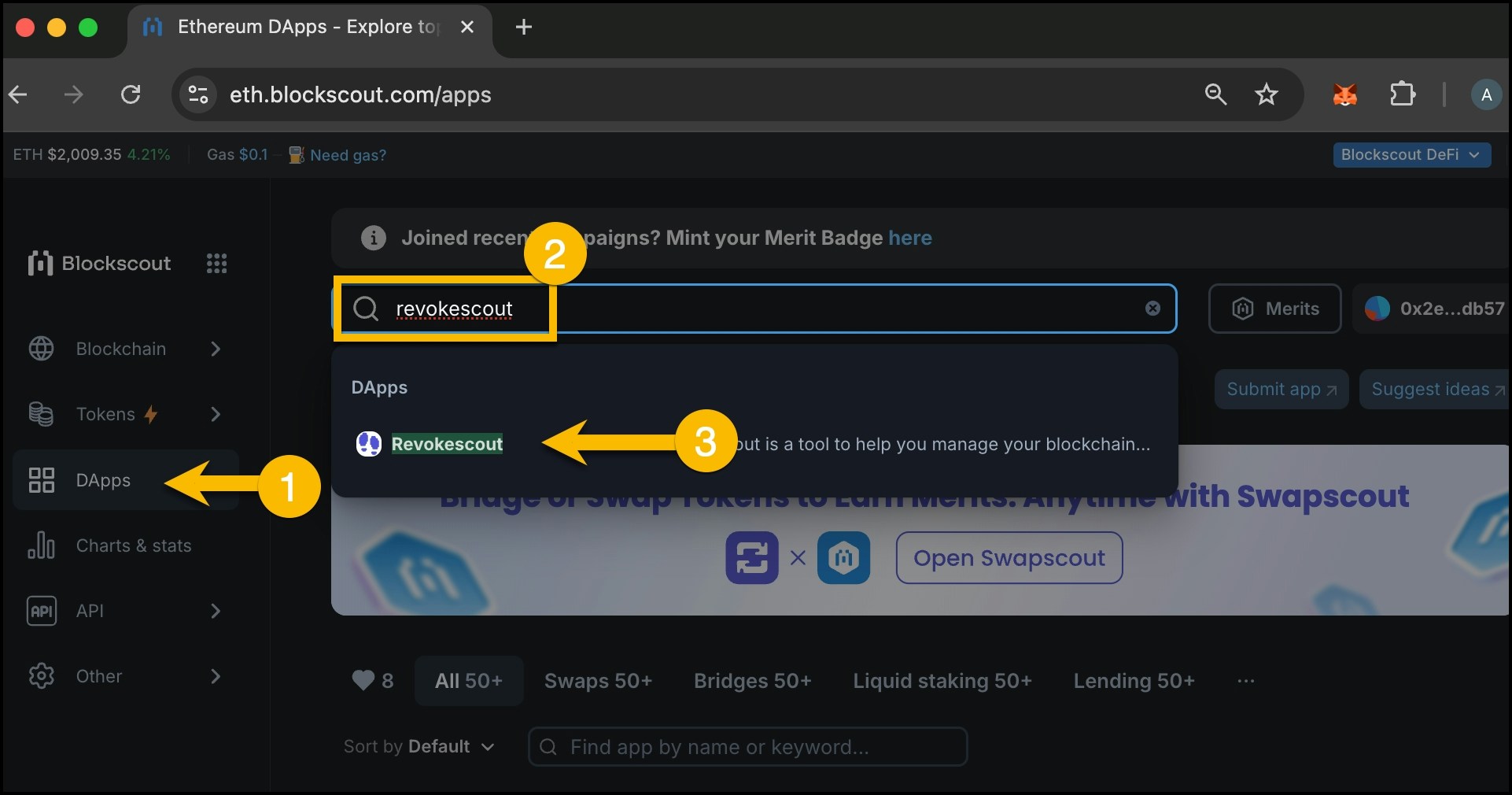Close the Ethereum DApps tab
This screenshot has height=795, width=1512.
click(467, 28)
